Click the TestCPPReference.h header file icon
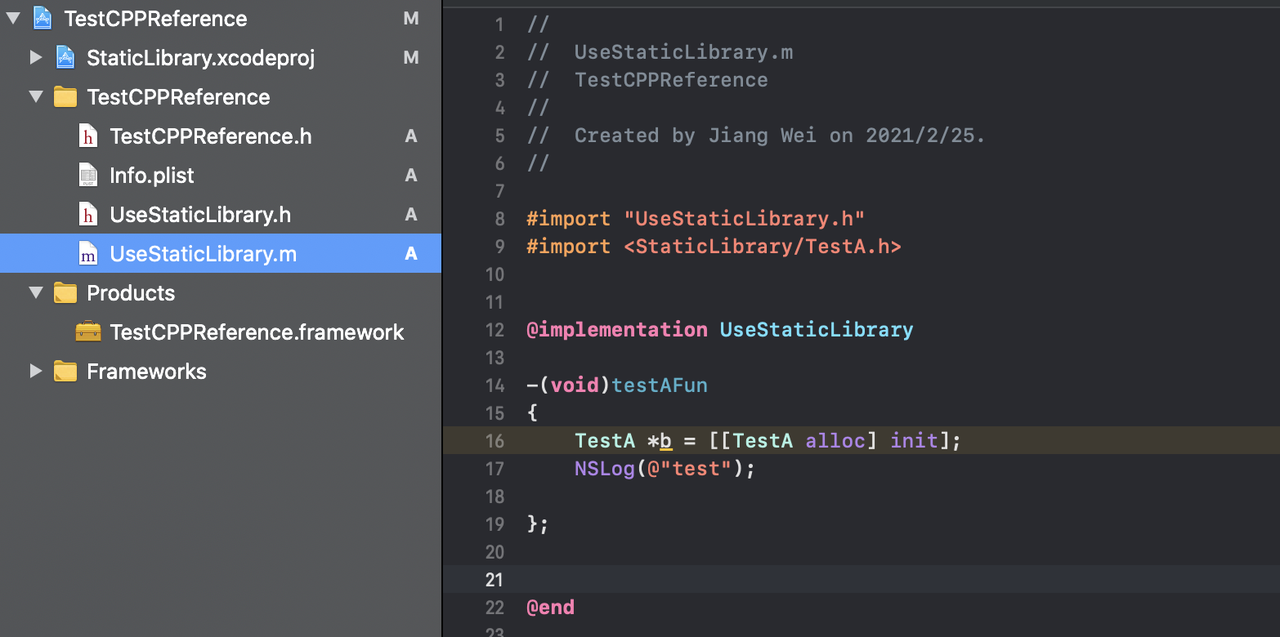 point(89,136)
